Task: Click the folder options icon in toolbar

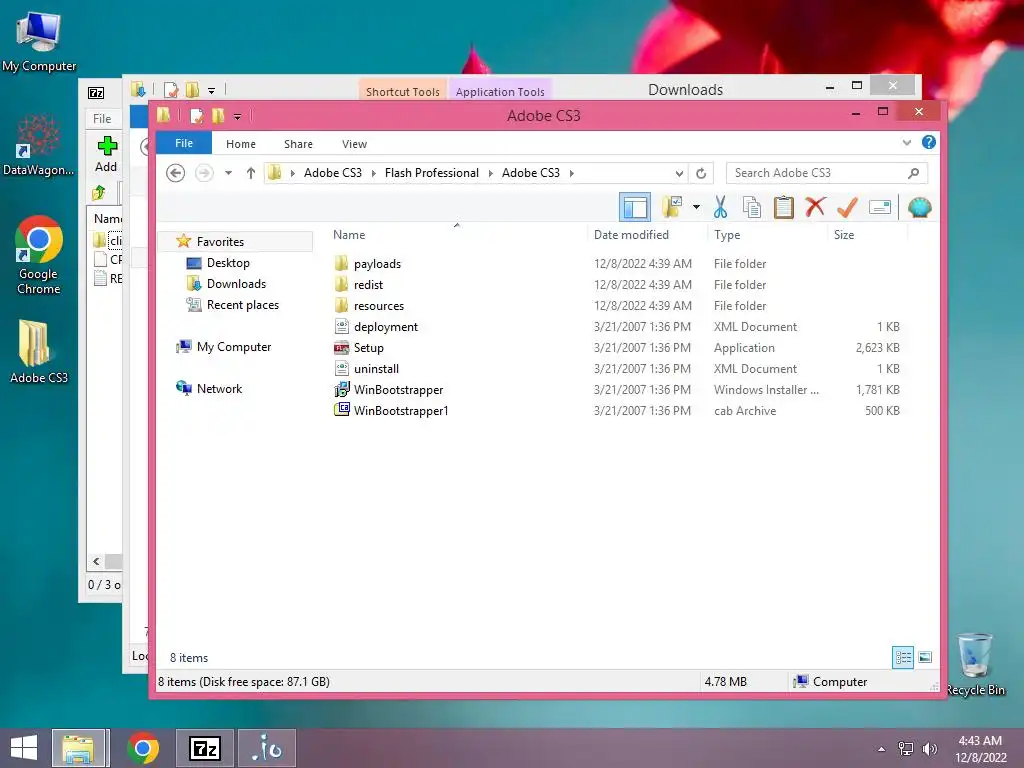Action: point(671,208)
